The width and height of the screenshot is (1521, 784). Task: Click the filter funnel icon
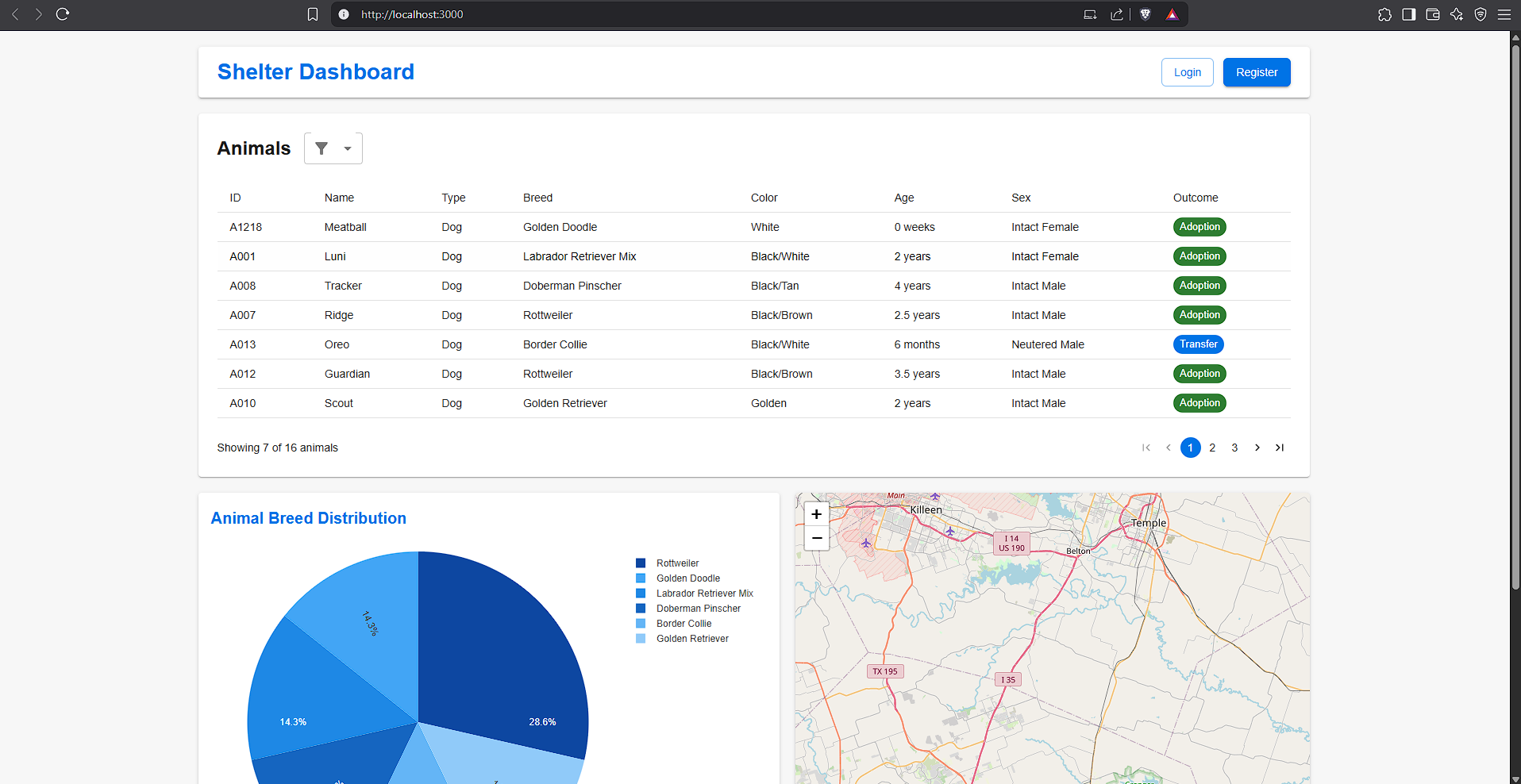pos(322,148)
